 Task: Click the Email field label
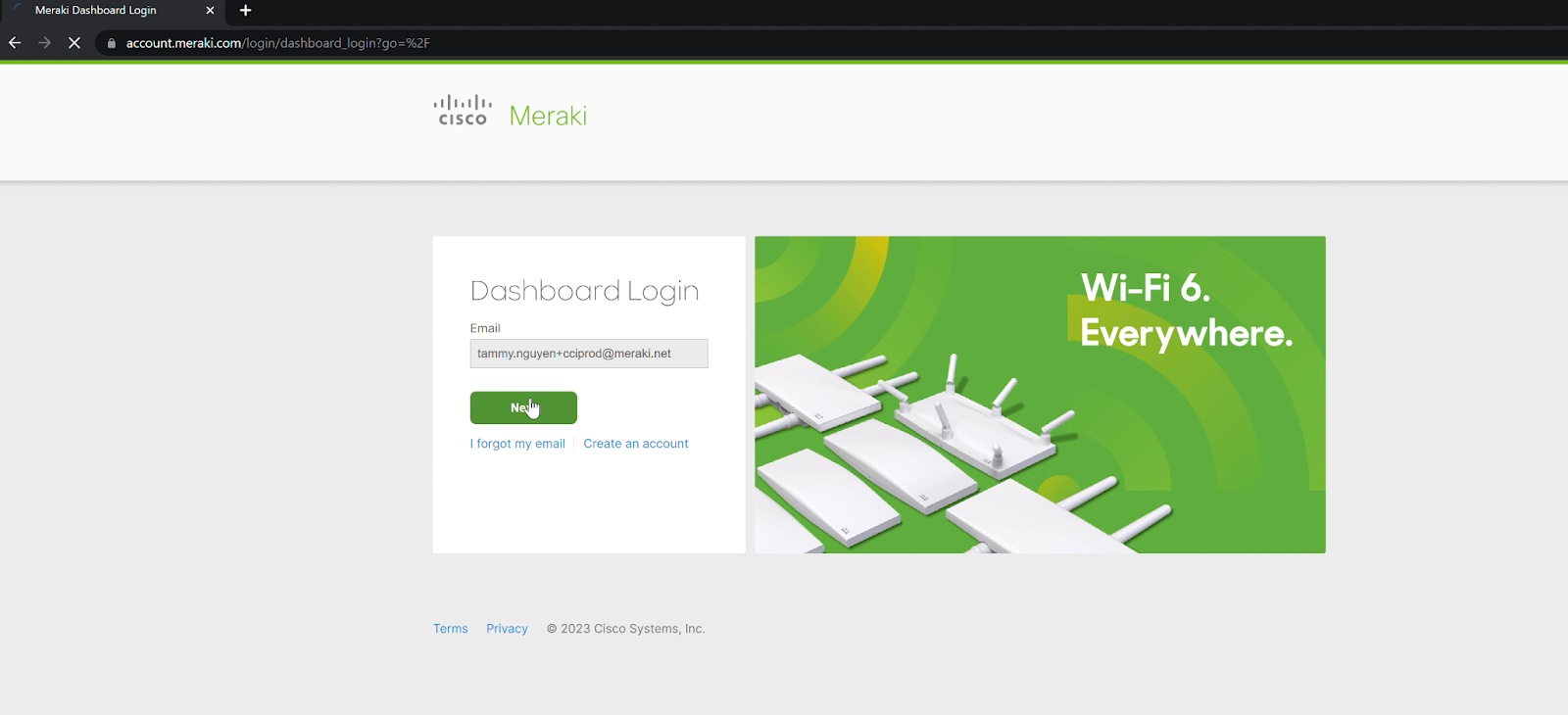click(x=485, y=328)
